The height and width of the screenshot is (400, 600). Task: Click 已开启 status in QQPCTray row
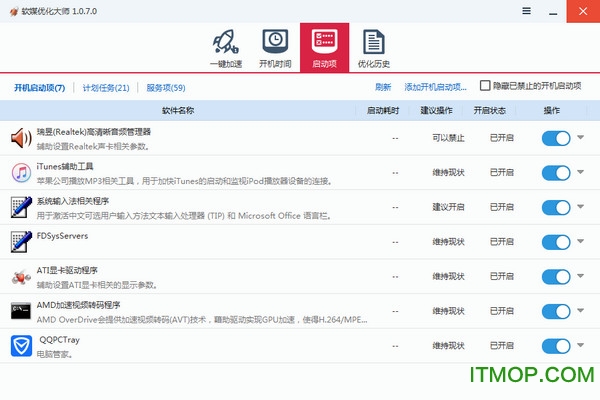pyautogui.click(x=502, y=346)
